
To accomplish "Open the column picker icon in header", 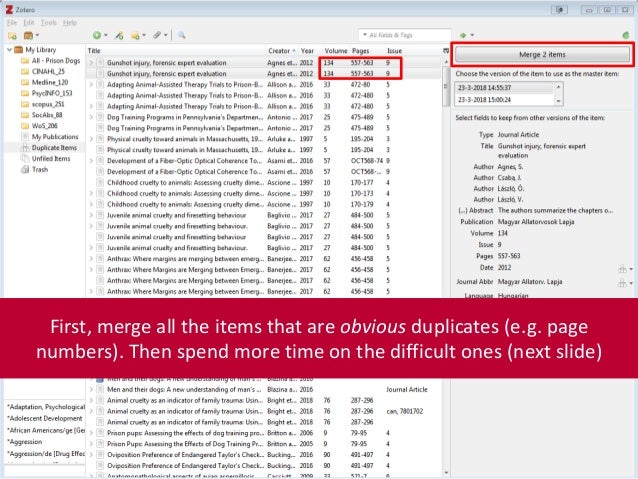I will (446, 51).
